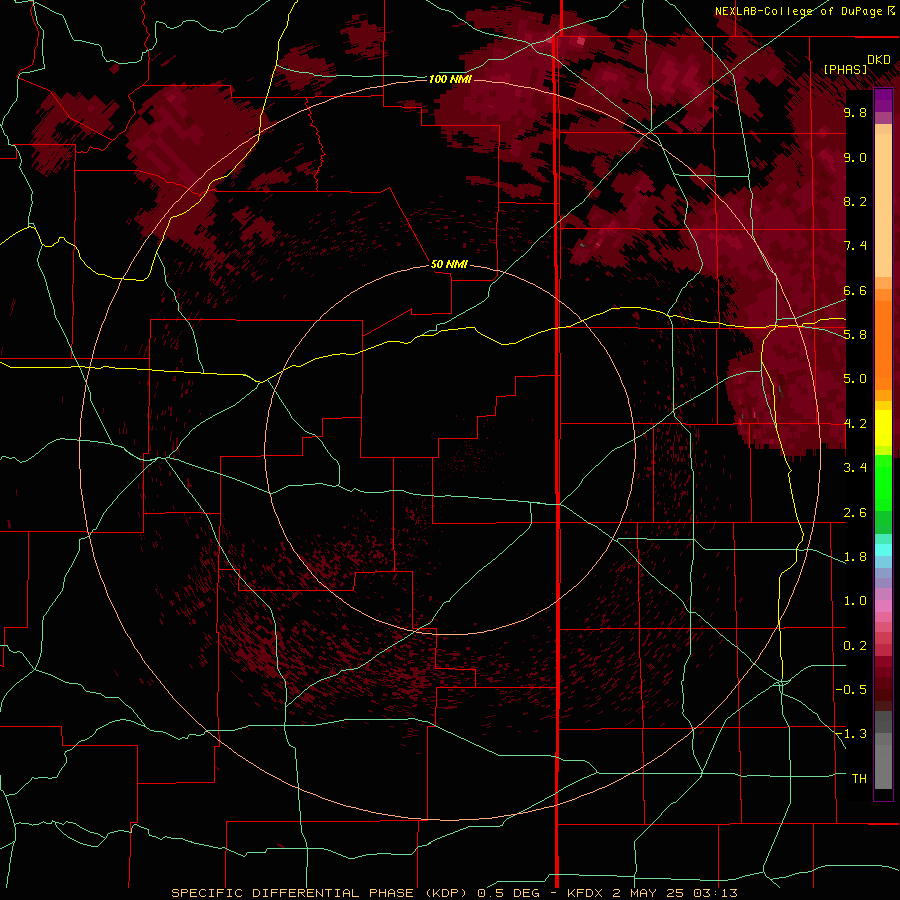The width and height of the screenshot is (900, 900).
Task: Click the 9.8 value on color scale
Action: coord(855,112)
